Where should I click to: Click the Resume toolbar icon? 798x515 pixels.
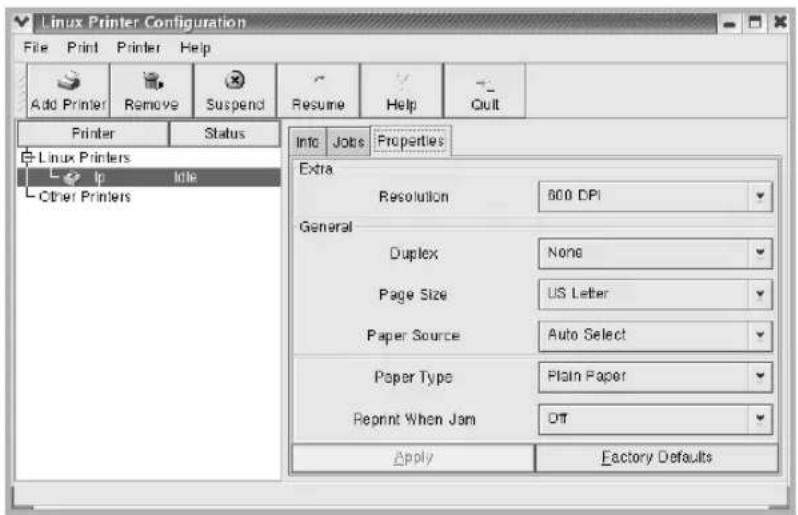point(319,79)
